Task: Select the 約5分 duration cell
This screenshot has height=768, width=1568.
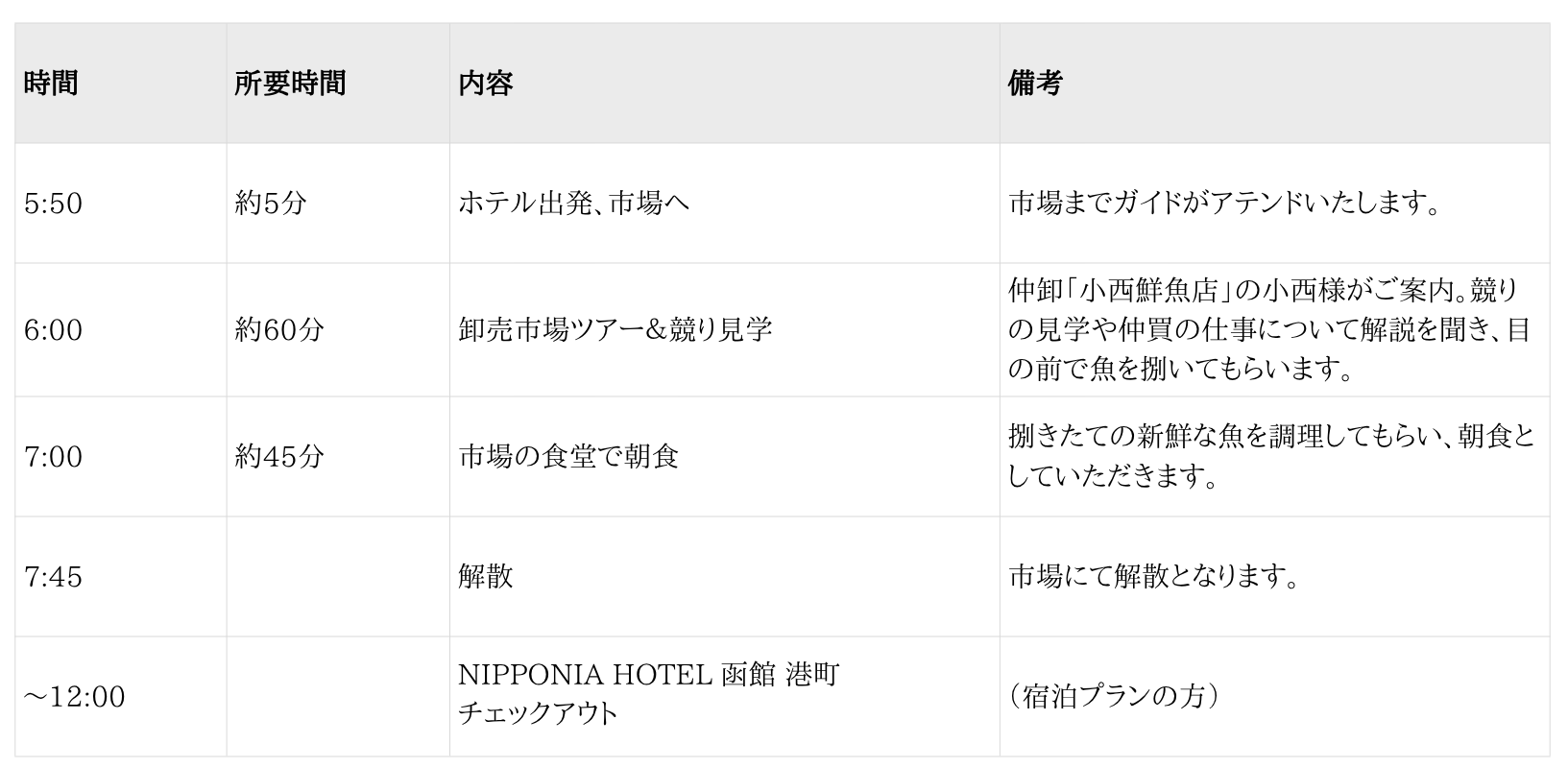Action: (270, 204)
